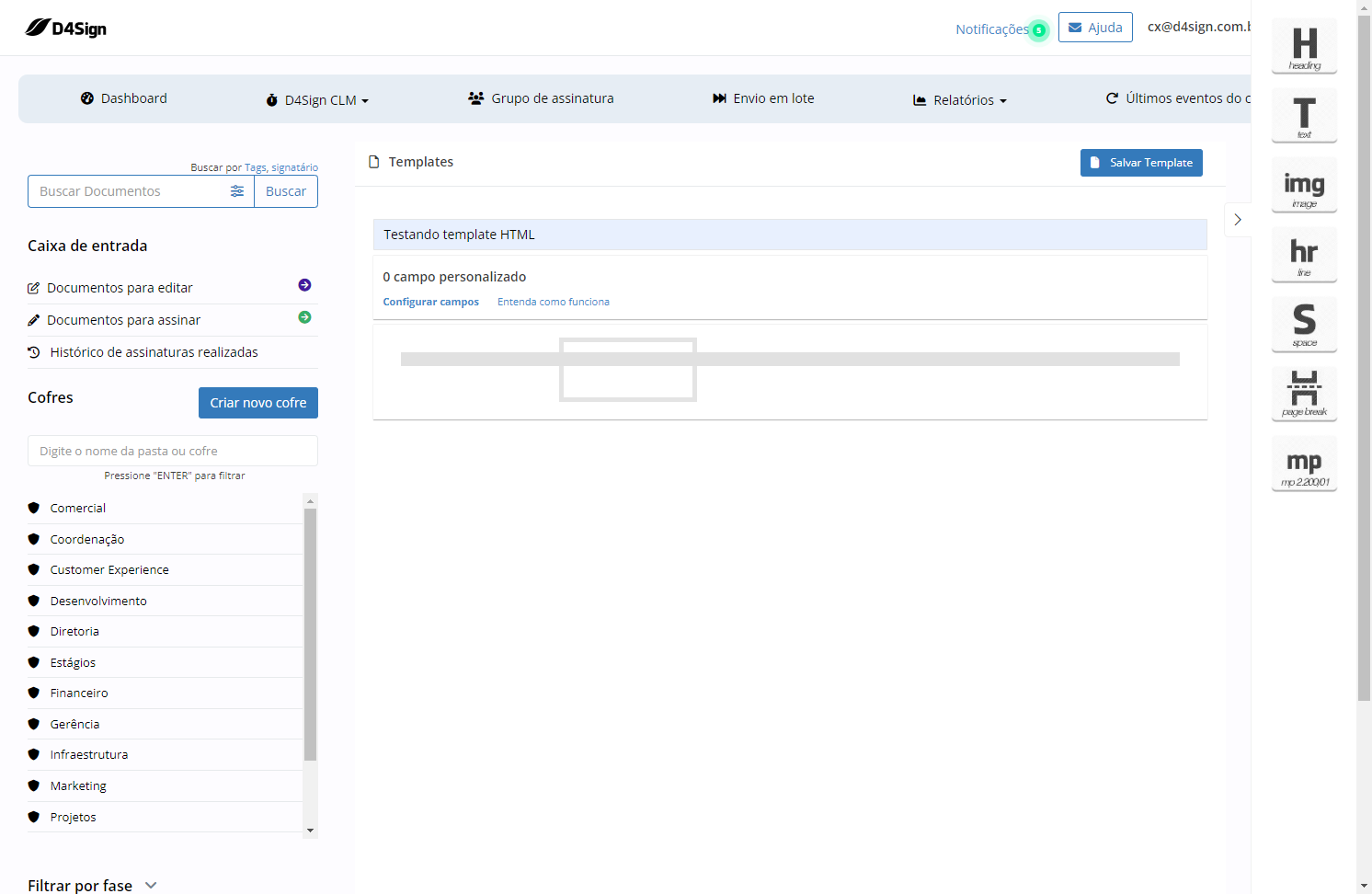Go to the Dashboard menu item

coord(124,98)
